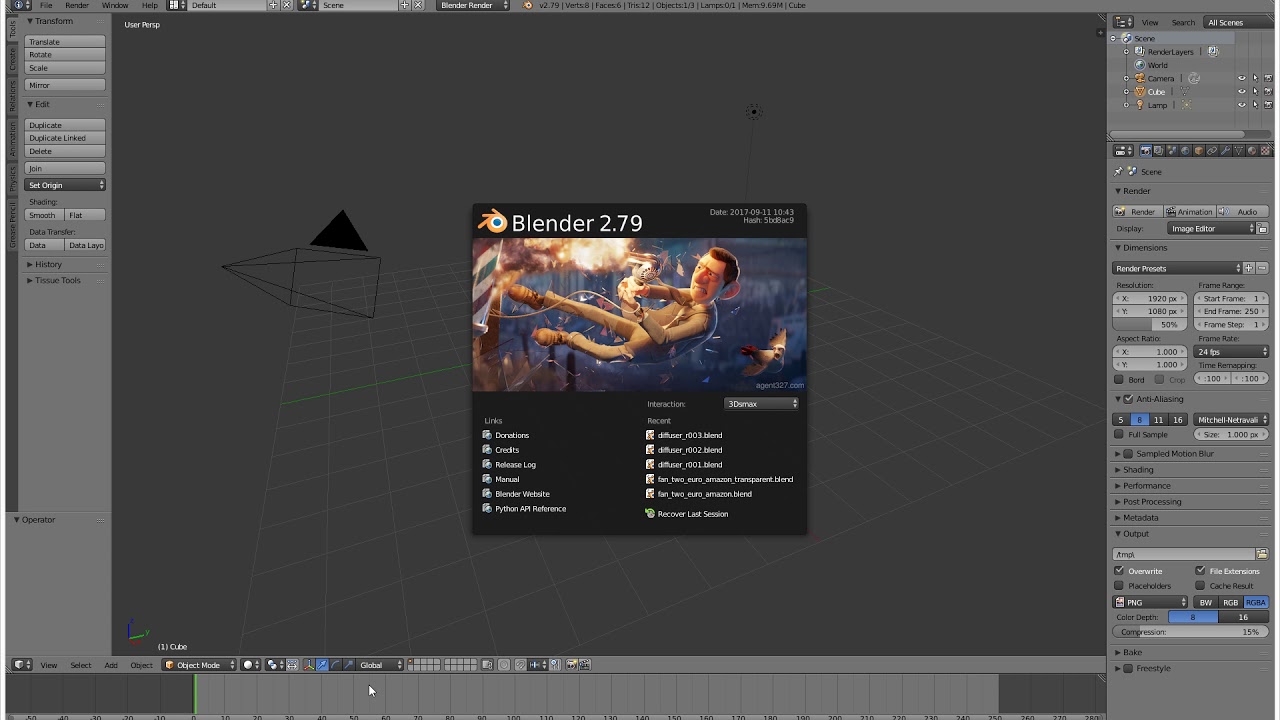Open the File menu
The width and height of the screenshot is (1280, 720).
(x=46, y=5)
